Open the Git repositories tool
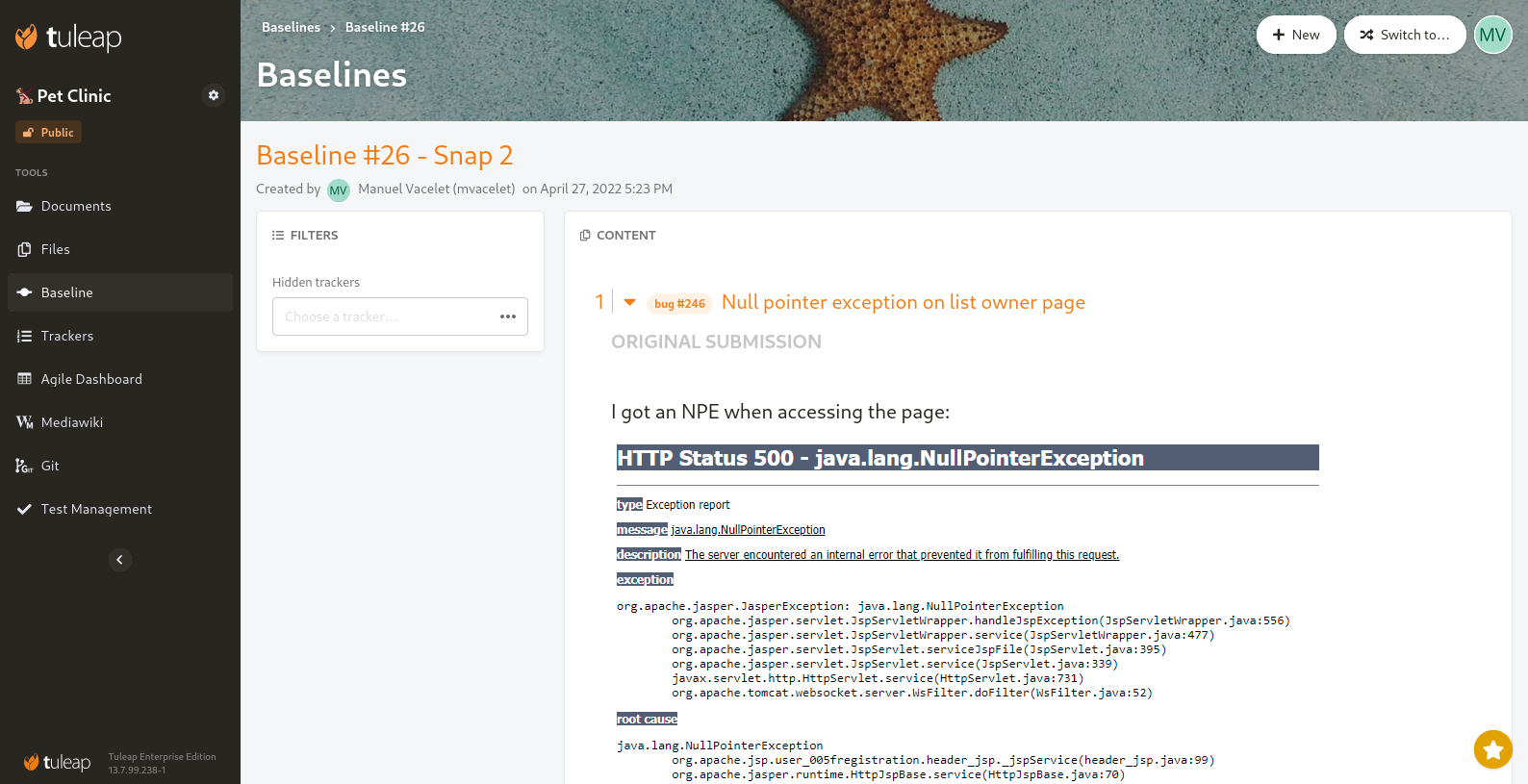This screenshot has height=784, width=1528. click(50, 466)
